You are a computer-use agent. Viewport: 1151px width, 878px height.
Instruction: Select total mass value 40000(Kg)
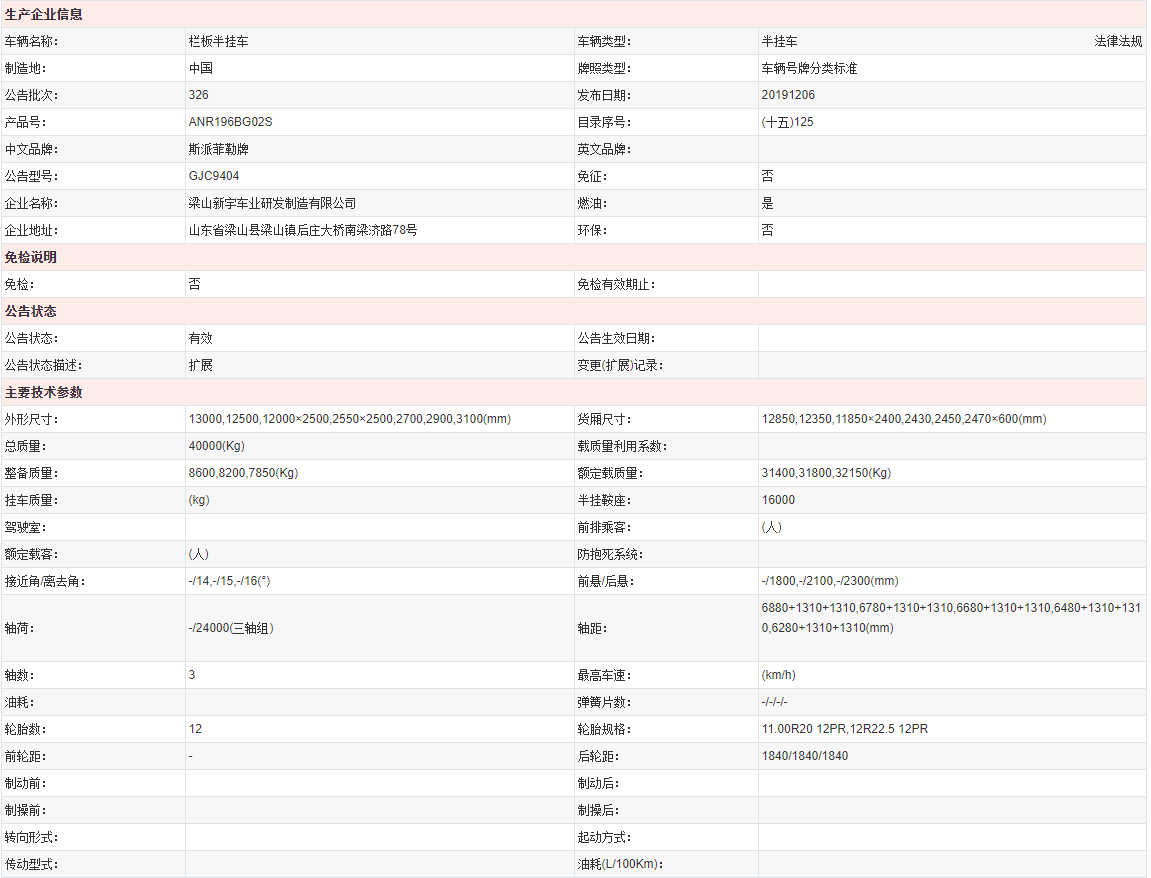(x=217, y=447)
